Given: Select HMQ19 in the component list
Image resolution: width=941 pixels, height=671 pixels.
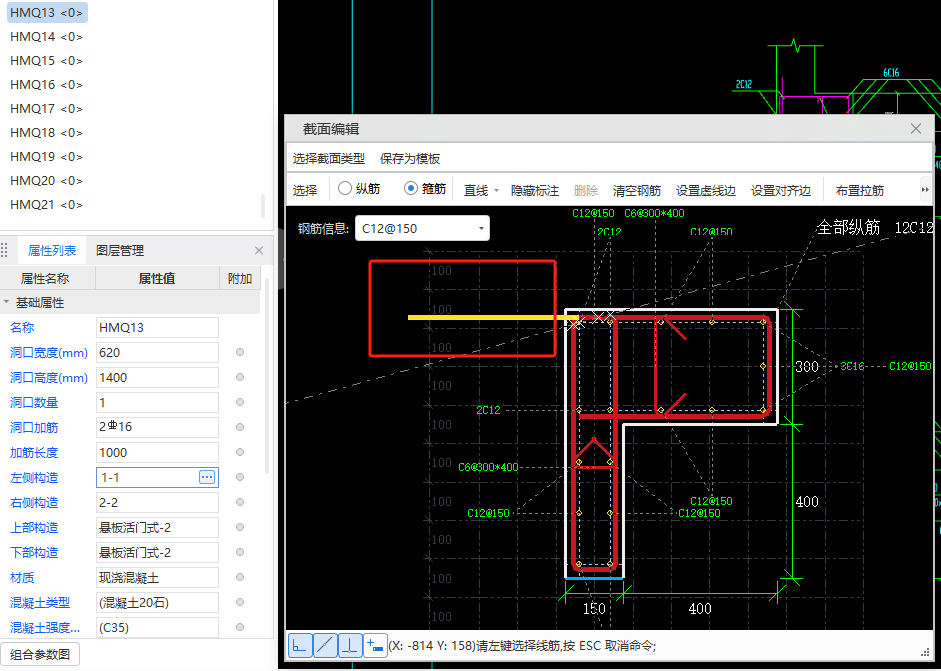Looking at the screenshot, I should [47, 157].
